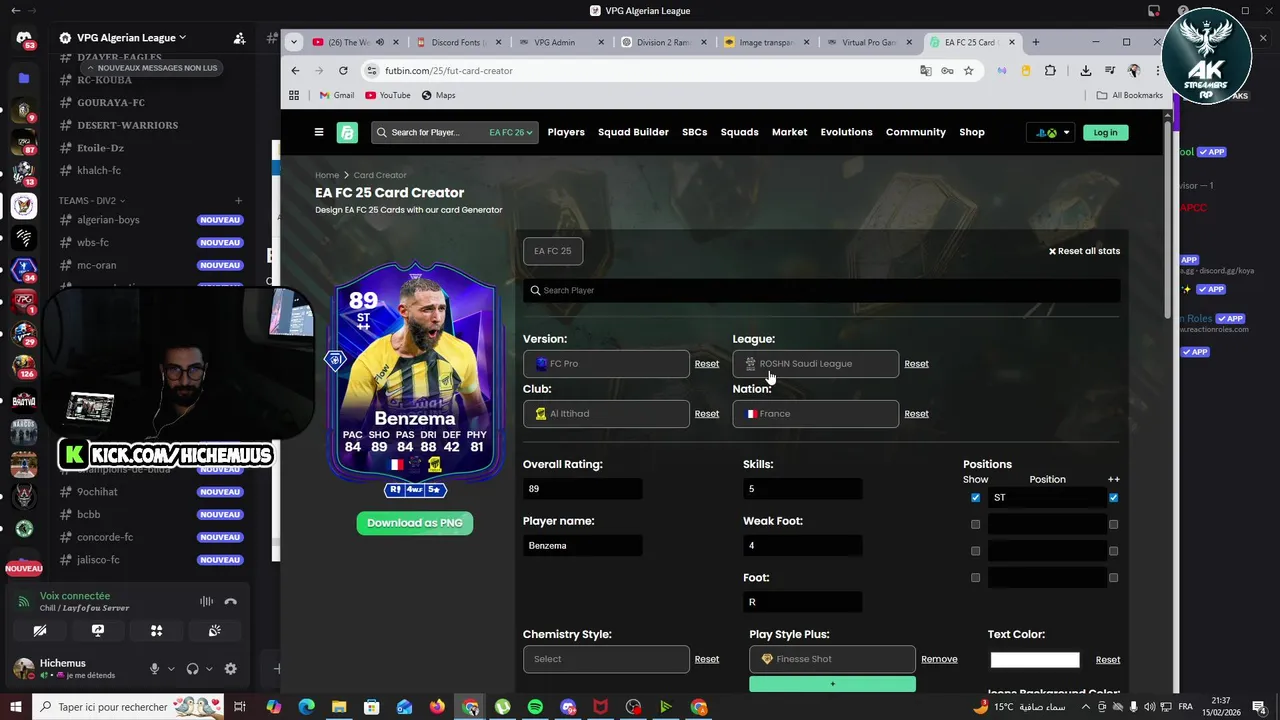
Task: Open the Chemistry Style Select dropdown
Action: pyautogui.click(x=606, y=659)
